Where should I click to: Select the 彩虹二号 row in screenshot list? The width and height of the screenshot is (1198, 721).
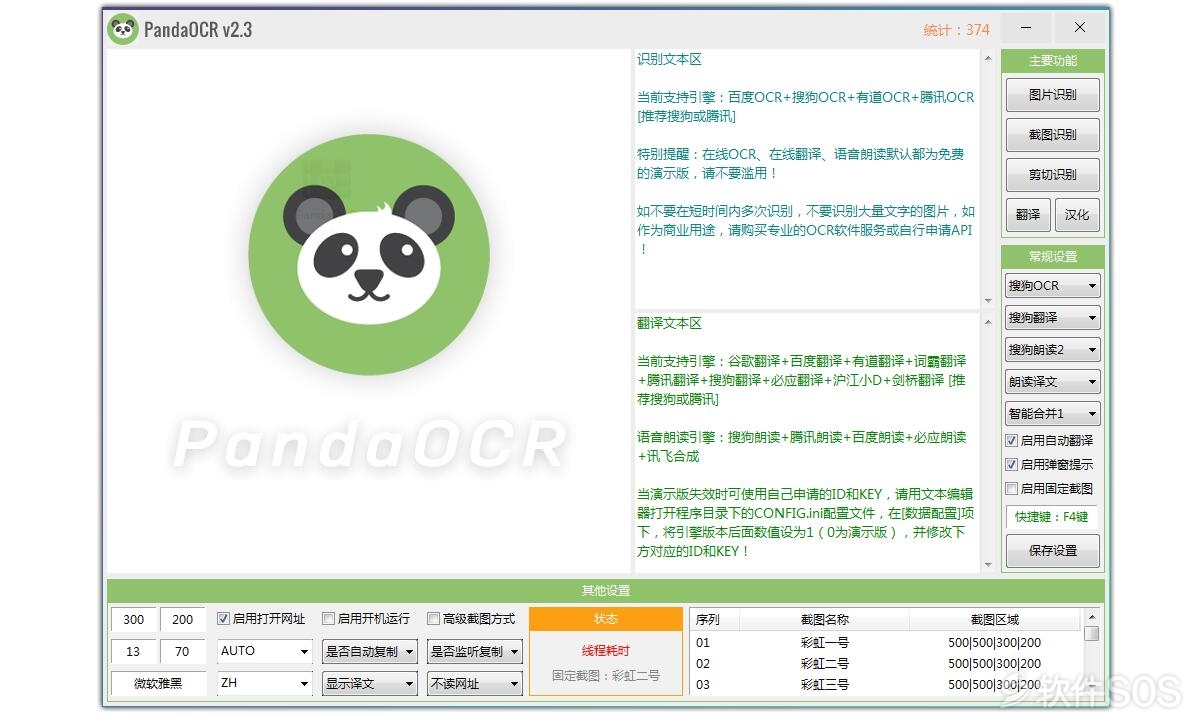pos(824,663)
